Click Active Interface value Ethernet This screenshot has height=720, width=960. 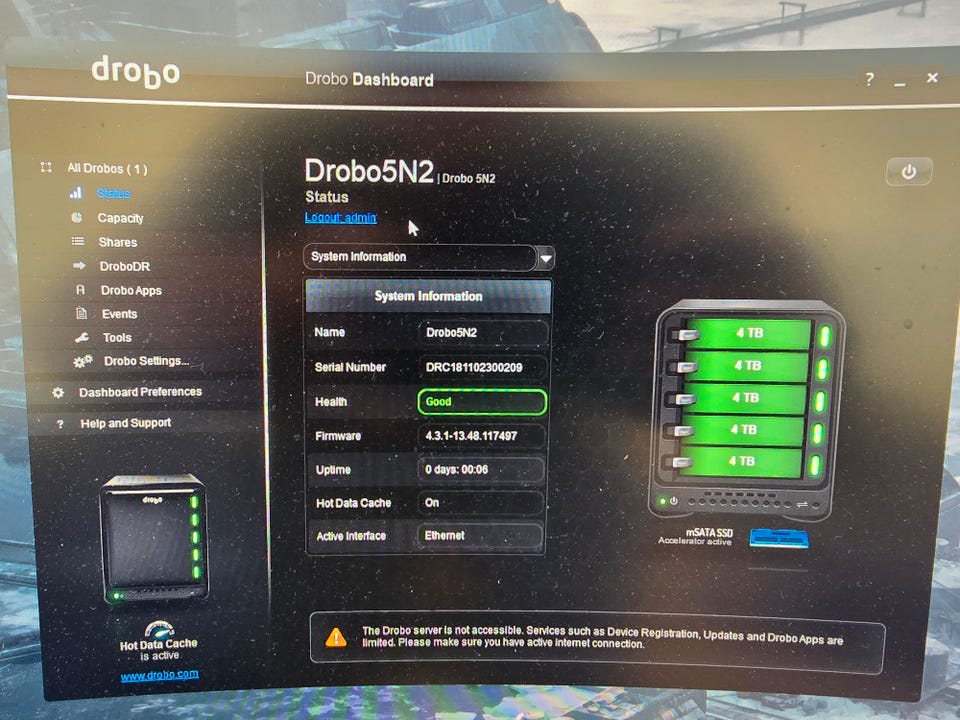(481, 536)
